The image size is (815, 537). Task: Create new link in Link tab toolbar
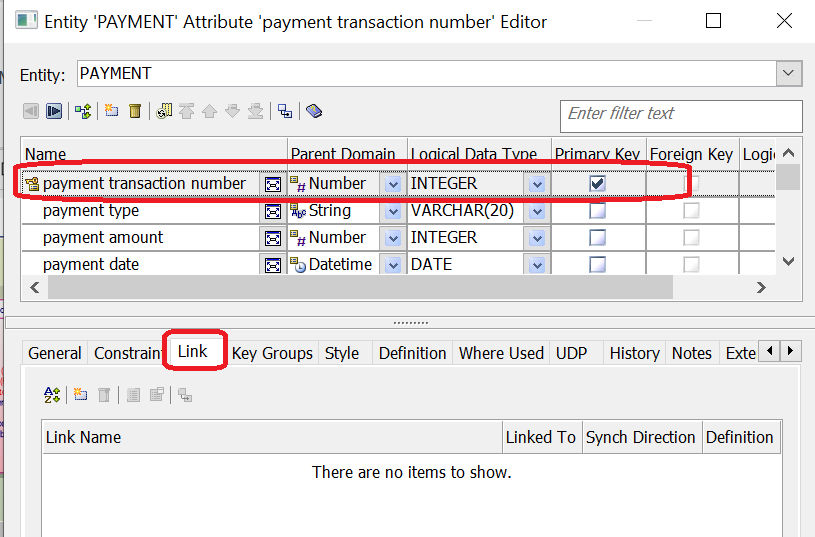click(x=80, y=395)
